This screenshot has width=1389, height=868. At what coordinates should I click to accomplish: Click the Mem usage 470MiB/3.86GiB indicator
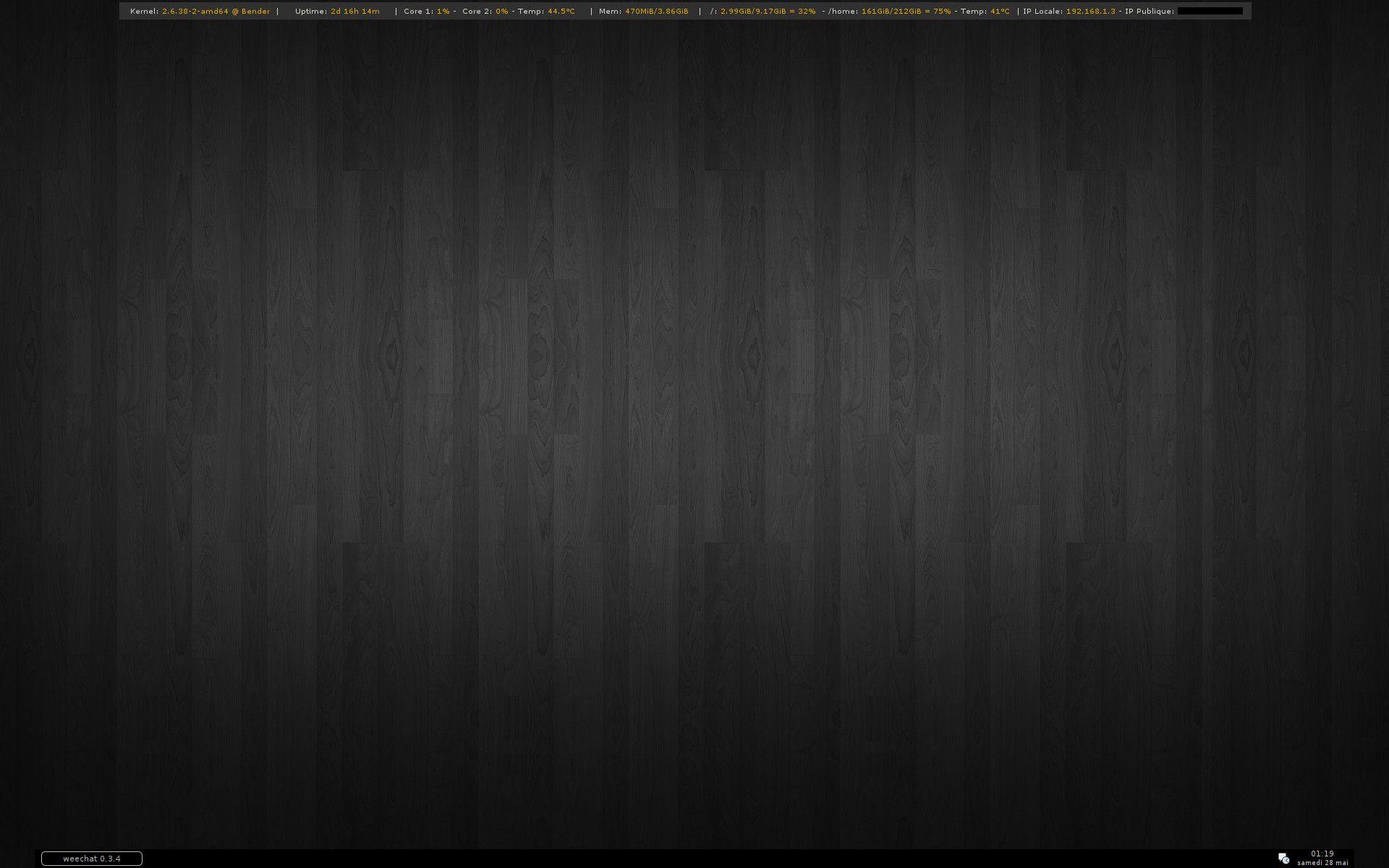[x=657, y=11]
